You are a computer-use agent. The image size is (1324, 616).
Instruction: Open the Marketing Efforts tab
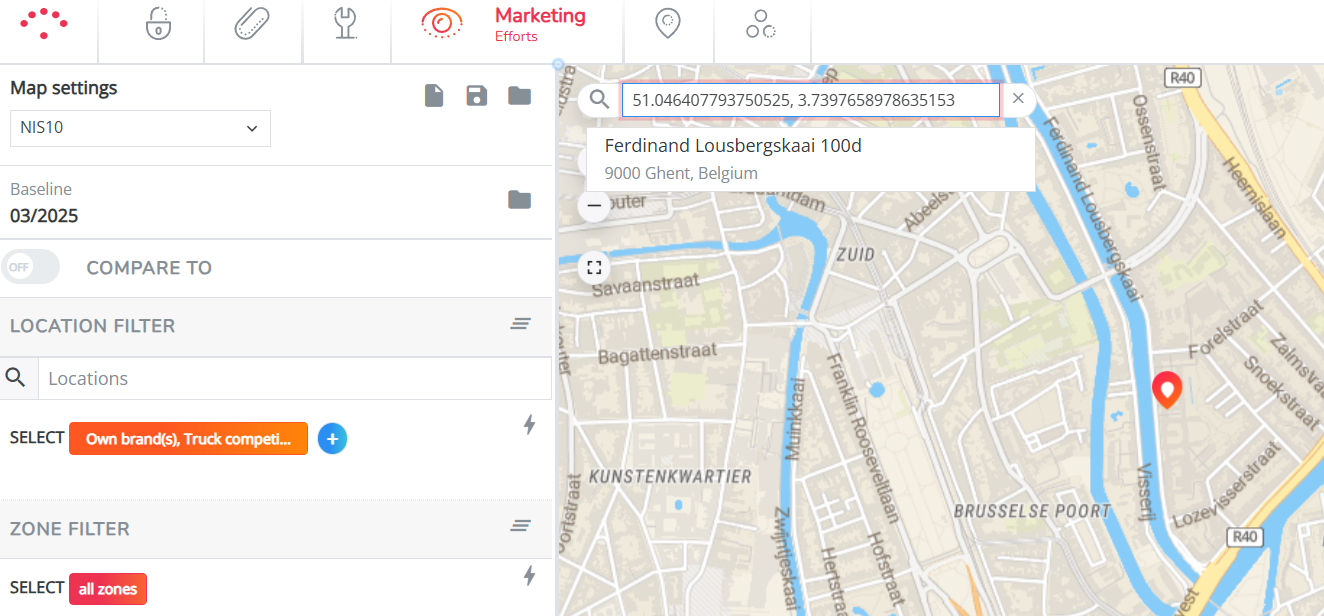point(505,25)
